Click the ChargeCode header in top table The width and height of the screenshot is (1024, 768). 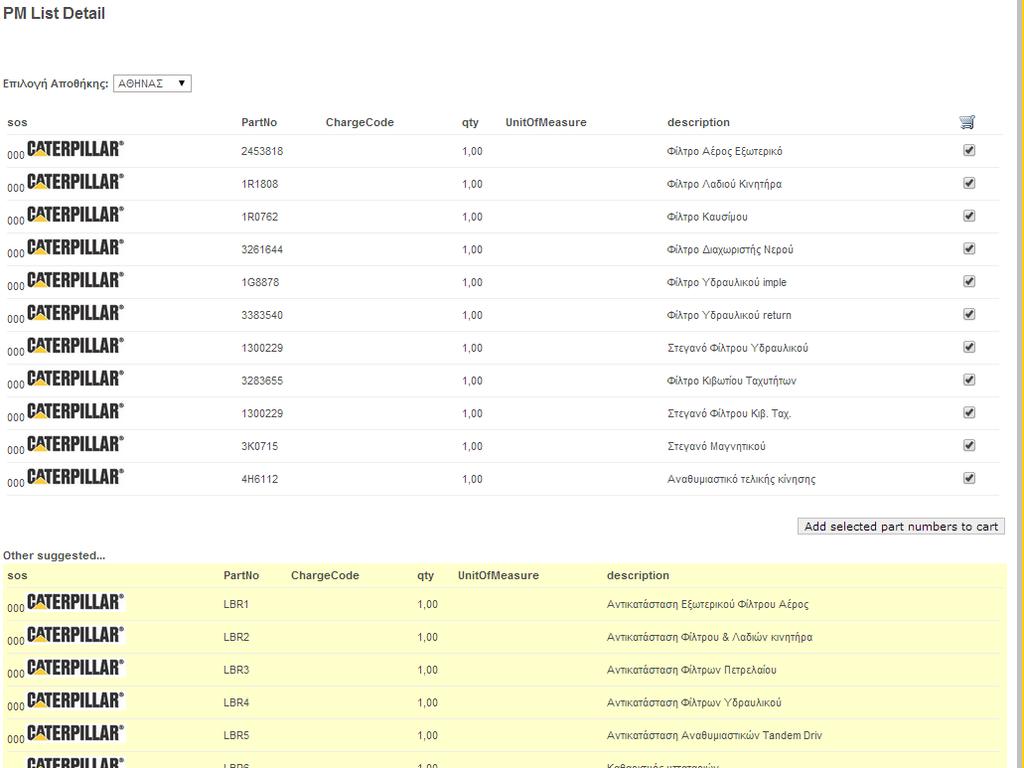[360, 122]
